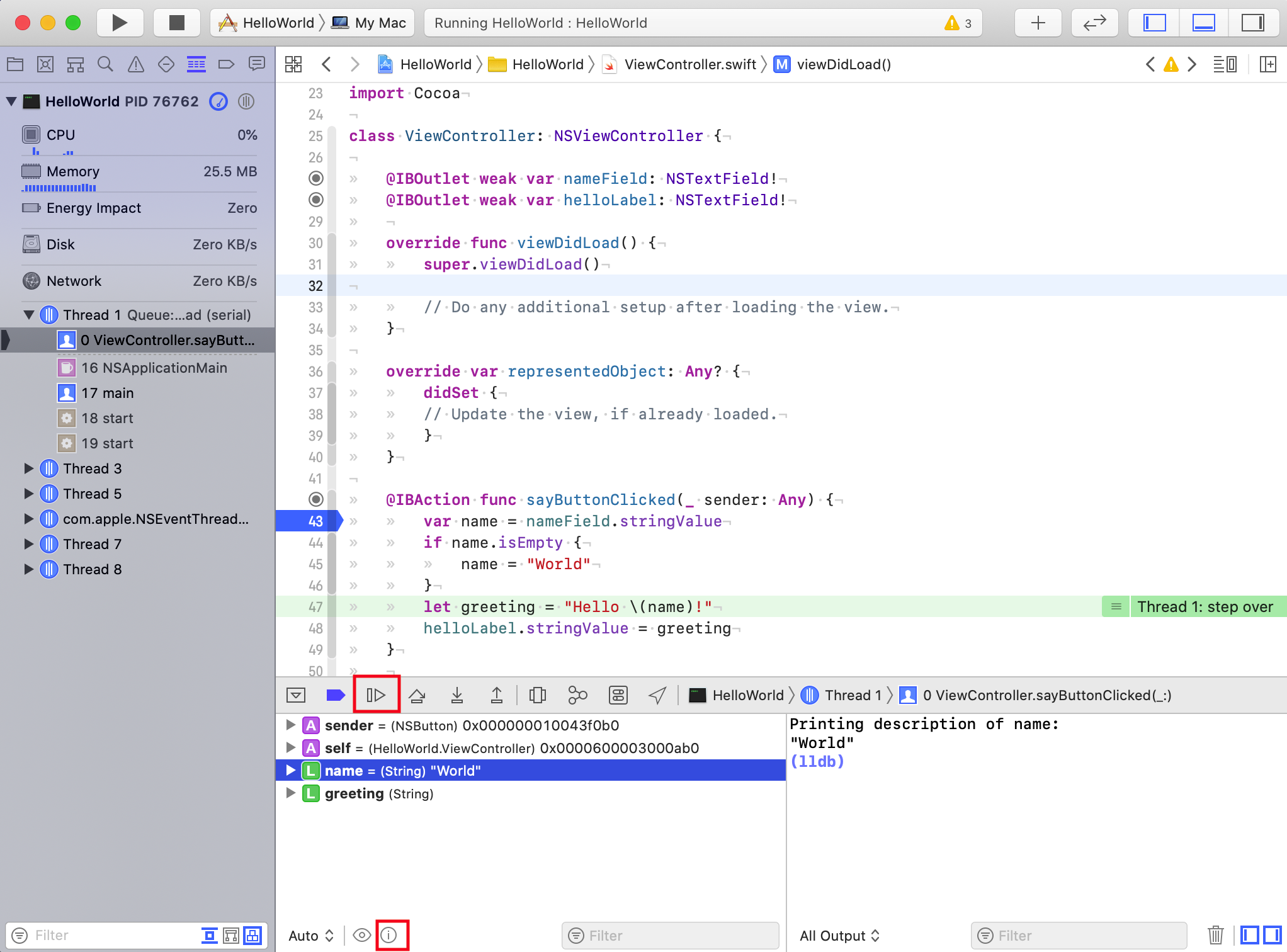Open Debug View Hierarchy
Screen dimensions: 1287x952
click(538, 696)
